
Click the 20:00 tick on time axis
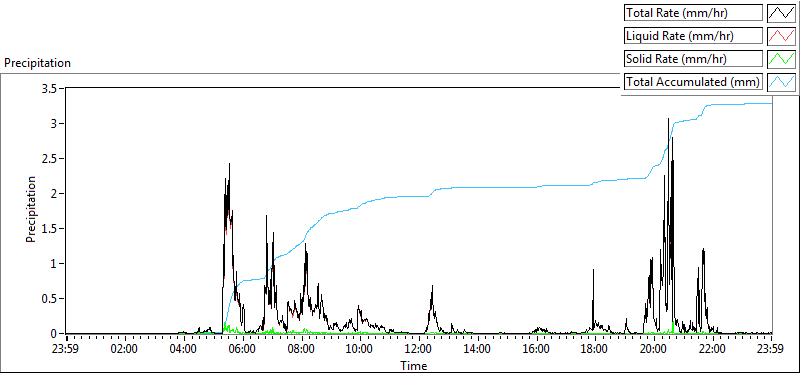pyautogui.click(x=654, y=350)
